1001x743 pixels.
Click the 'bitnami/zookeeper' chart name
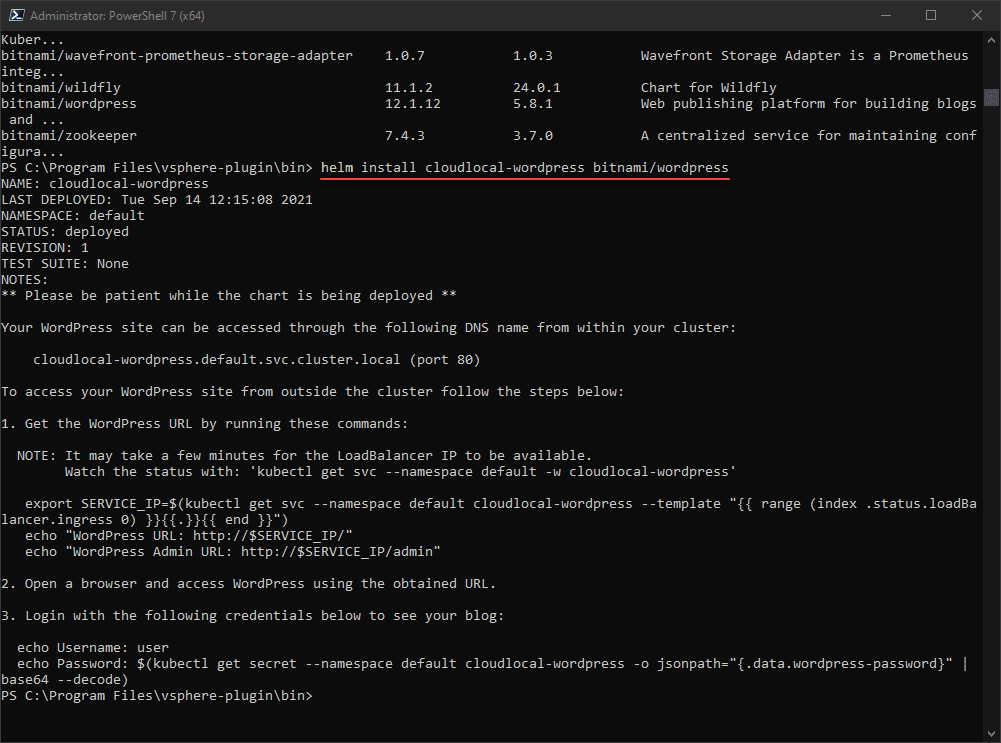click(x=69, y=135)
